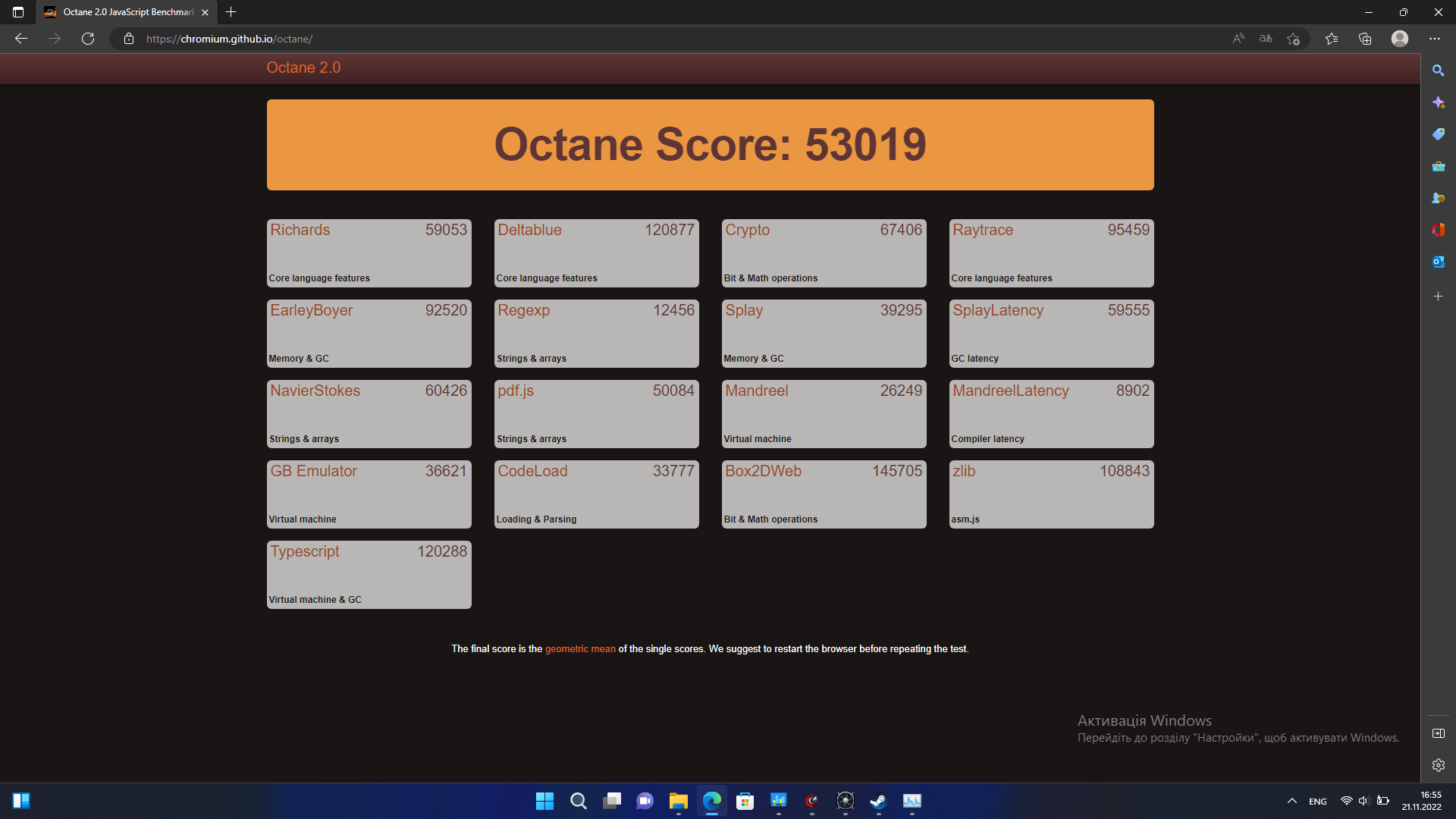Open Edge Settings and more menu

pos(1435,39)
